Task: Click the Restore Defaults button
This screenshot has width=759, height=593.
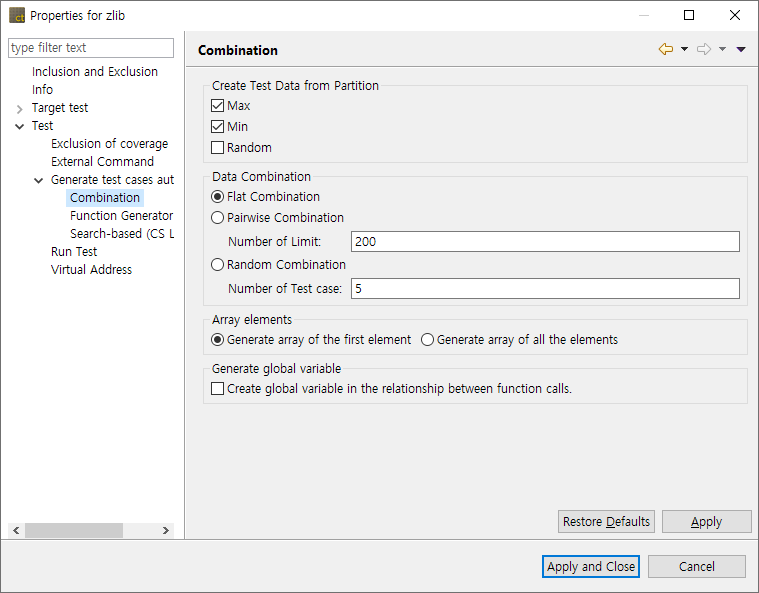Action: point(606,522)
